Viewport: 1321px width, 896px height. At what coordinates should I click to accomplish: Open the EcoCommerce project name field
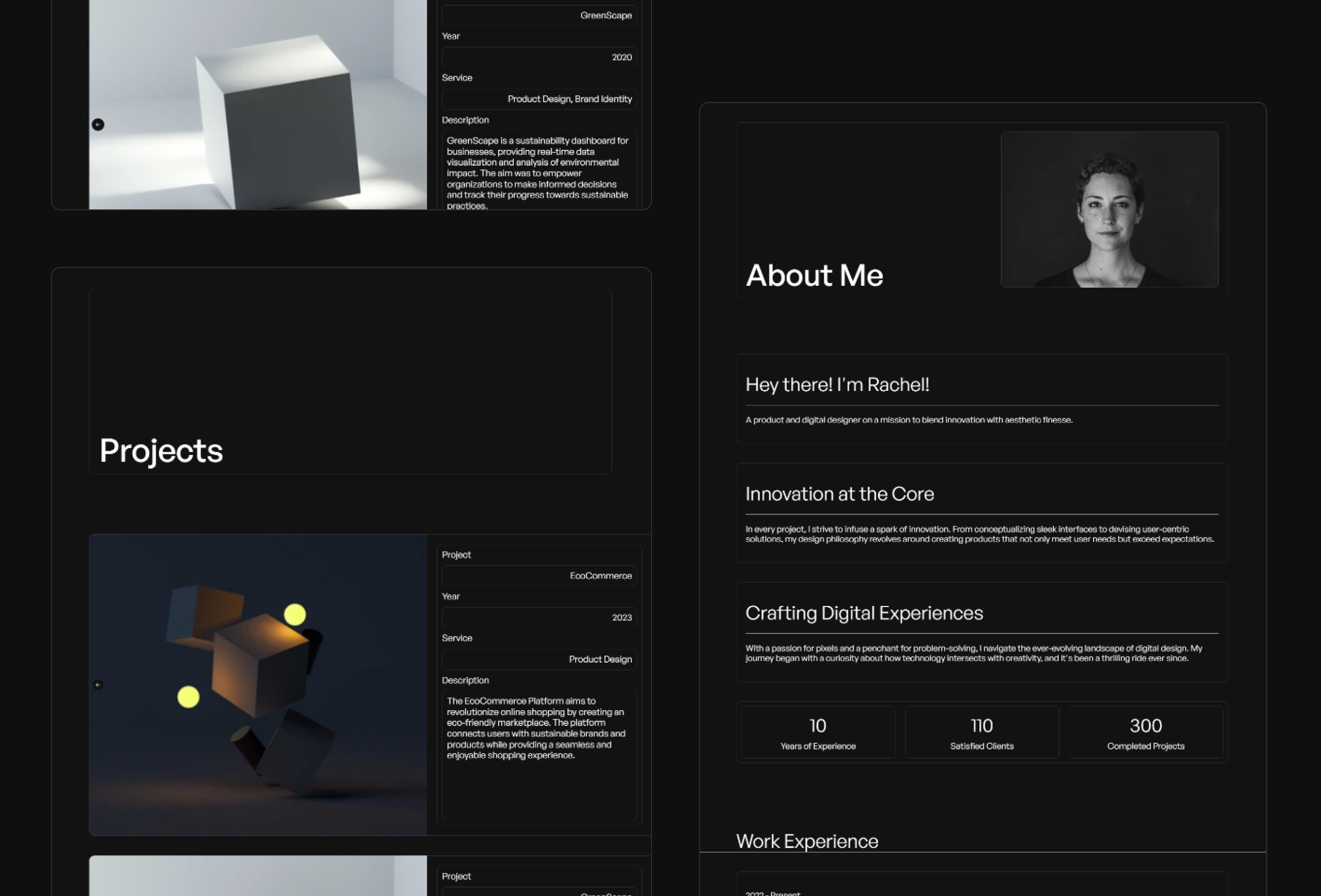[538, 575]
